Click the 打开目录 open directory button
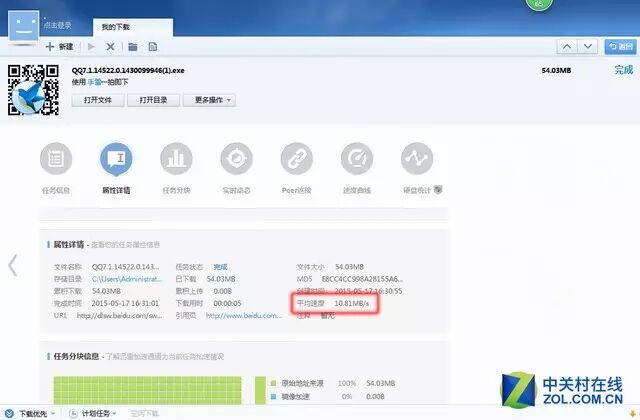The width and height of the screenshot is (640, 420). [153, 100]
